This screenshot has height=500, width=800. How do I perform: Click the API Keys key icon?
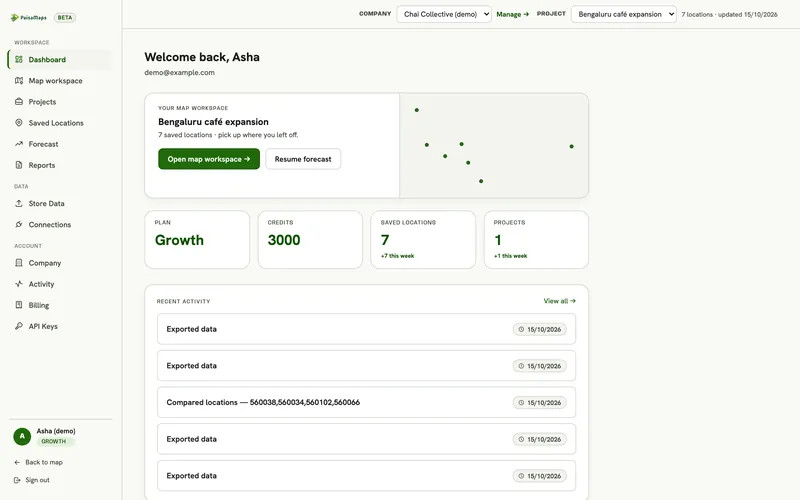pyautogui.click(x=19, y=326)
